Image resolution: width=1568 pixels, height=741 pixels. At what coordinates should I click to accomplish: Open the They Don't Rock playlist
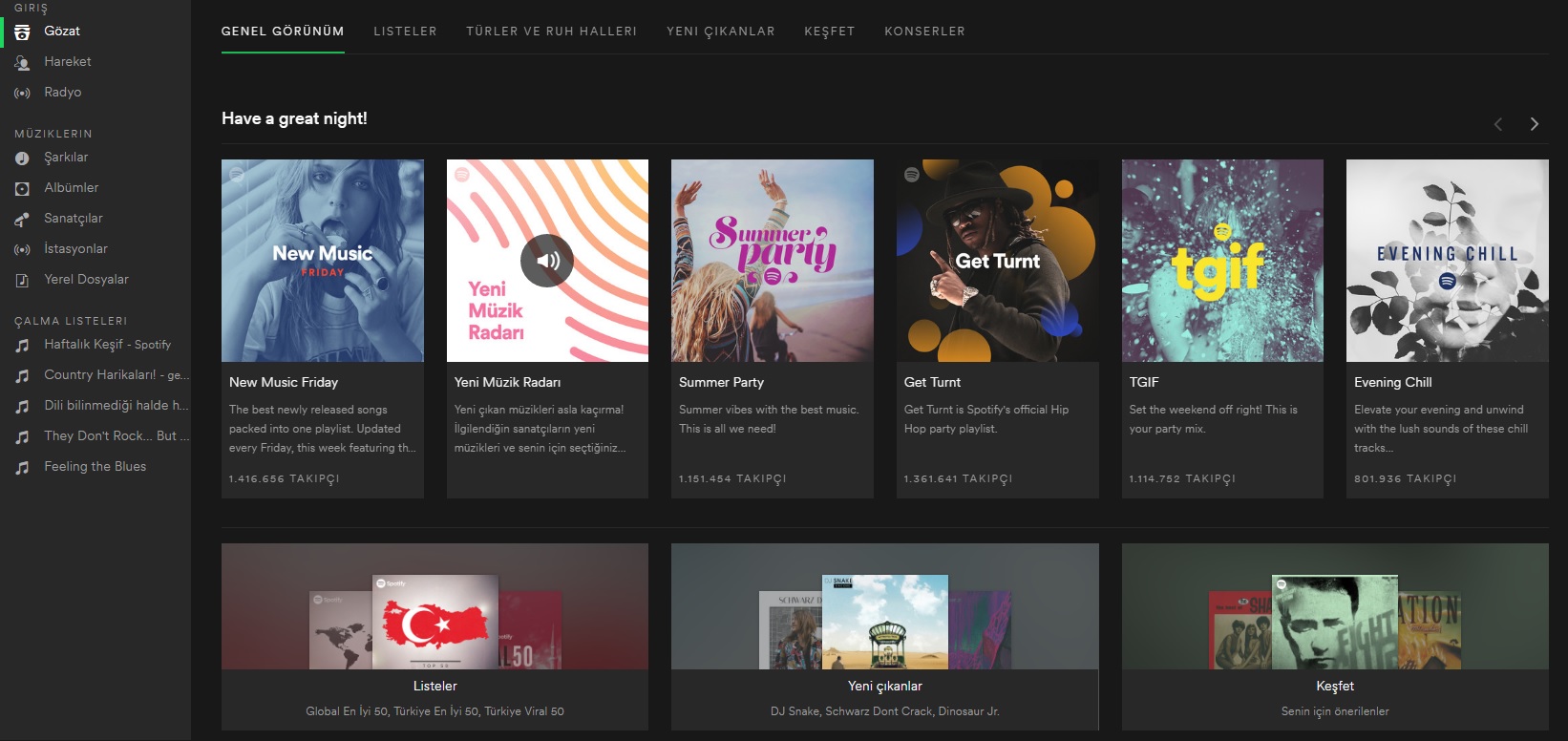point(117,435)
